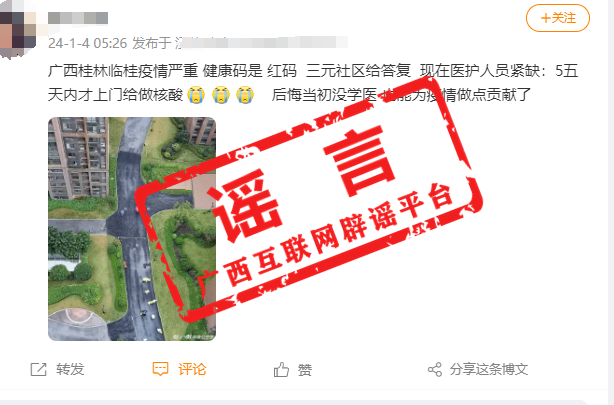Open the aerial photo thumbnail

pyautogui.click(x=132, y=229)
